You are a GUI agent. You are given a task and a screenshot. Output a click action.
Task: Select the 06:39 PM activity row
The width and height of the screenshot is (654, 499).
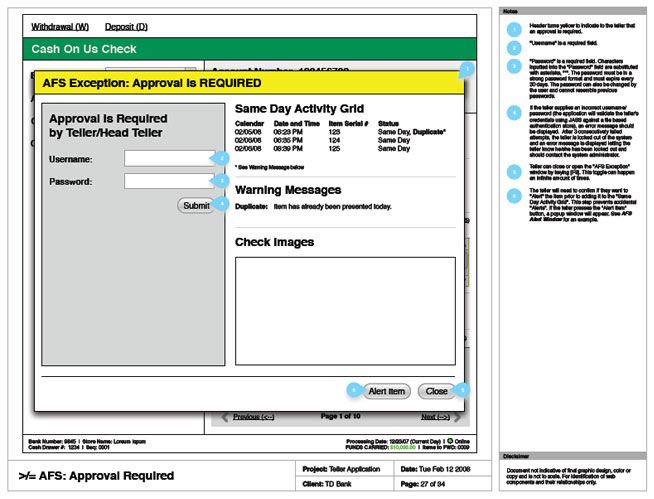tap(322, 149)
